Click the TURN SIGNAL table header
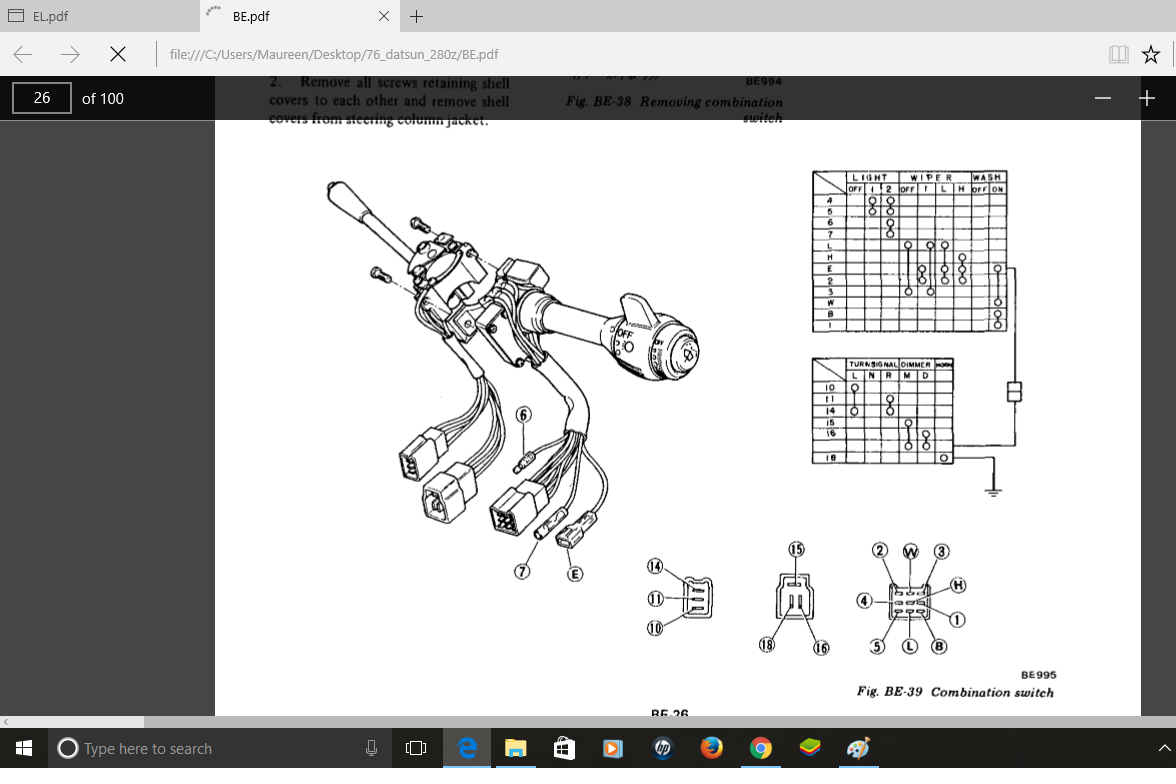The width and height of the screenshot is (1176, 784). pyautogui.click(x=873, y=364)
